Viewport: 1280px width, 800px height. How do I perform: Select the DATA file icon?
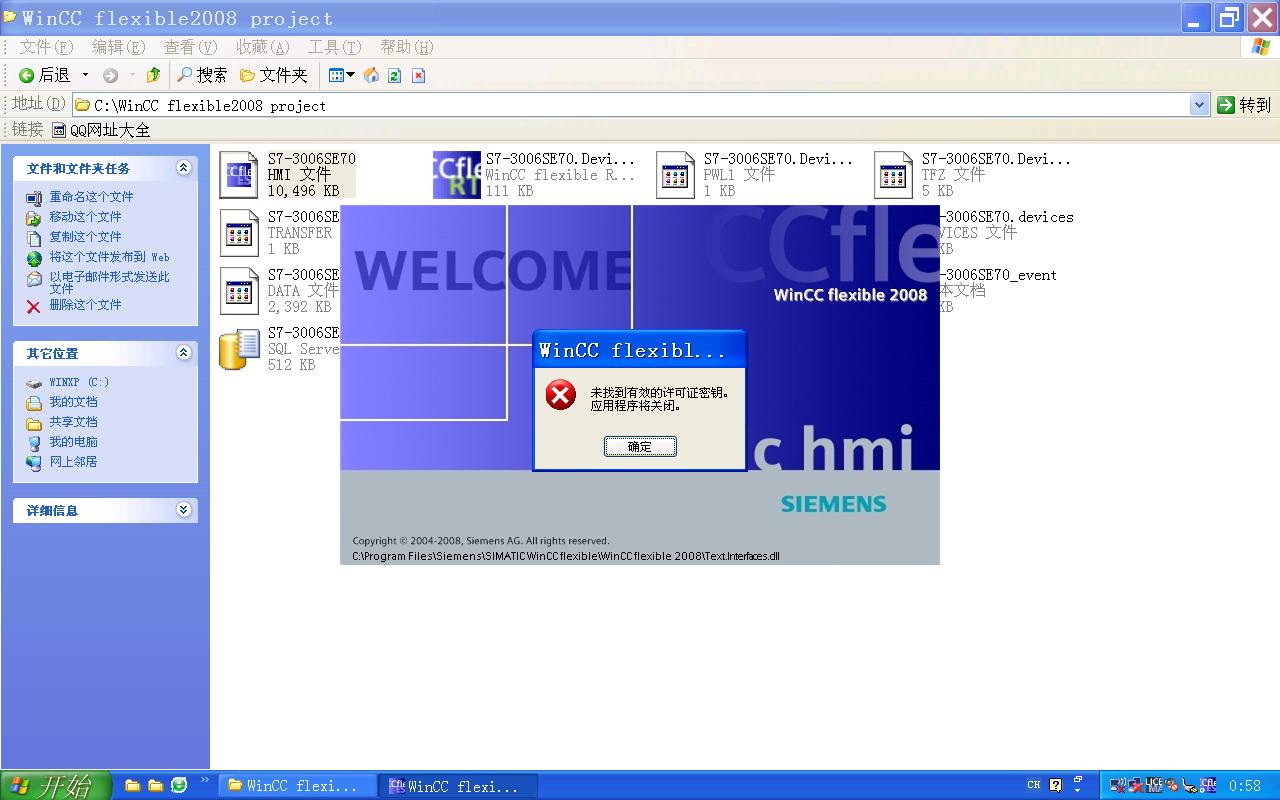[239, 291]
